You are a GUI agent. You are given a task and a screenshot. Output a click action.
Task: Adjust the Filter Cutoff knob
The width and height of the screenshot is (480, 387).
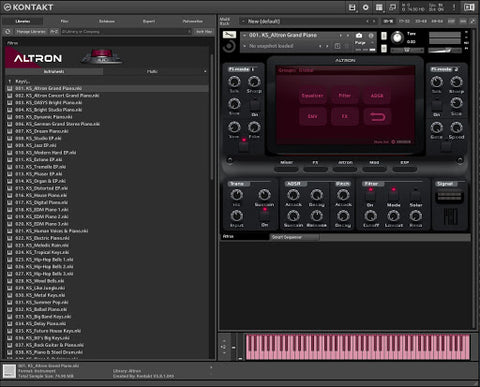(370, 216)
